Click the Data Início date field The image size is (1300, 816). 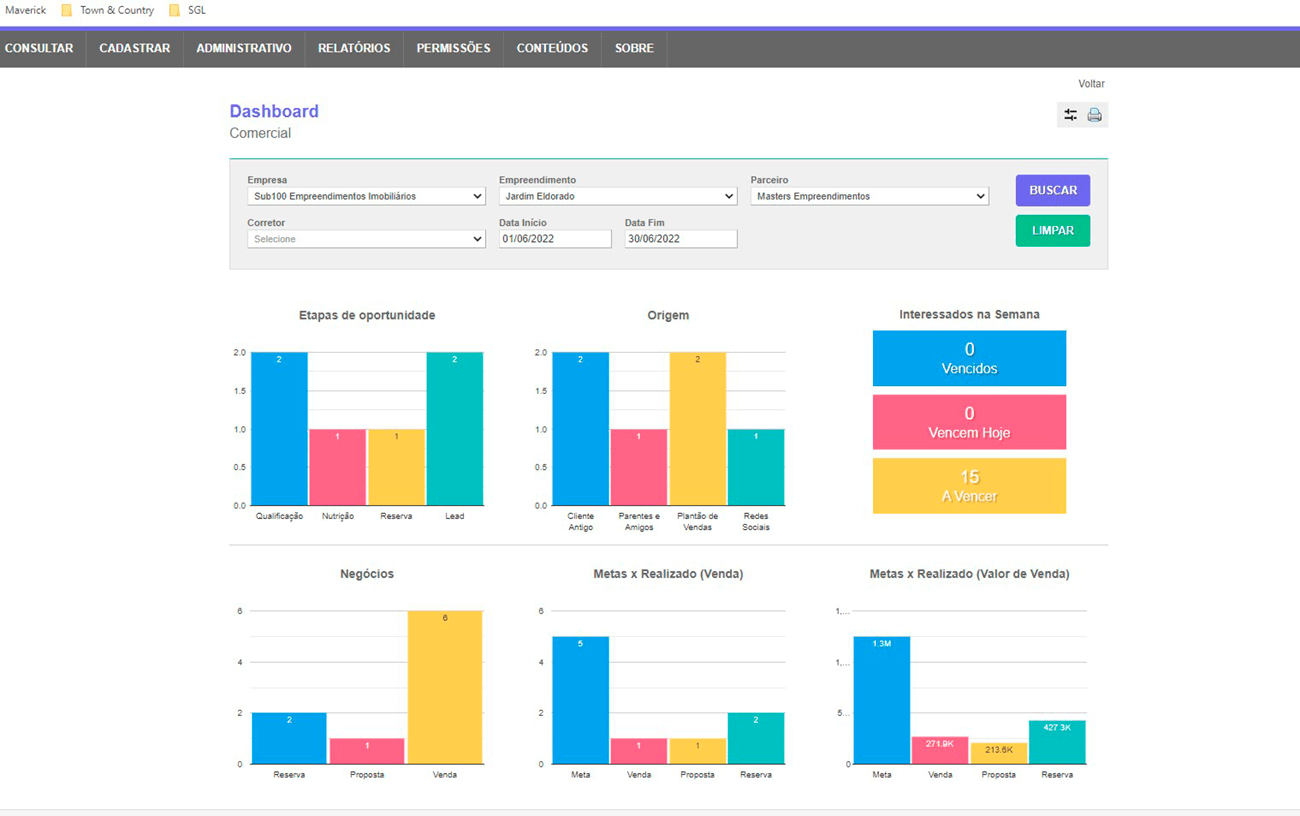pos(555,240)
